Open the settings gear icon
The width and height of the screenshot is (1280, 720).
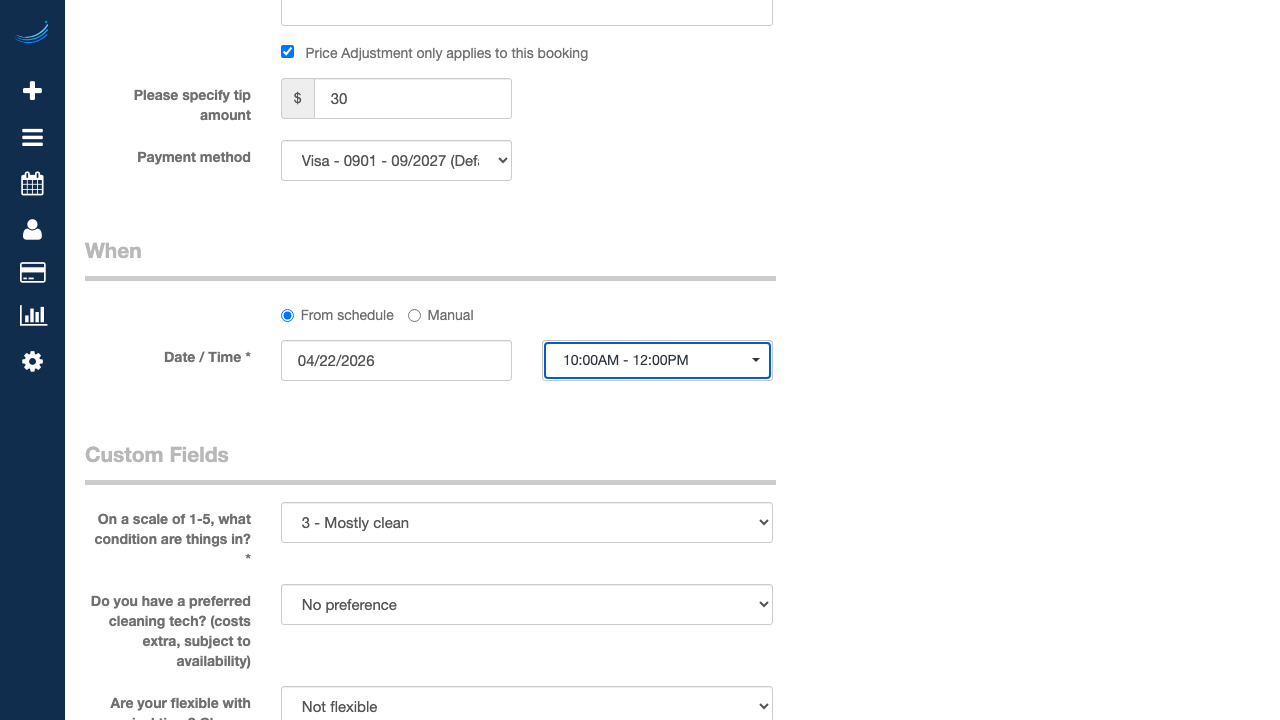[x=32, y=362]
